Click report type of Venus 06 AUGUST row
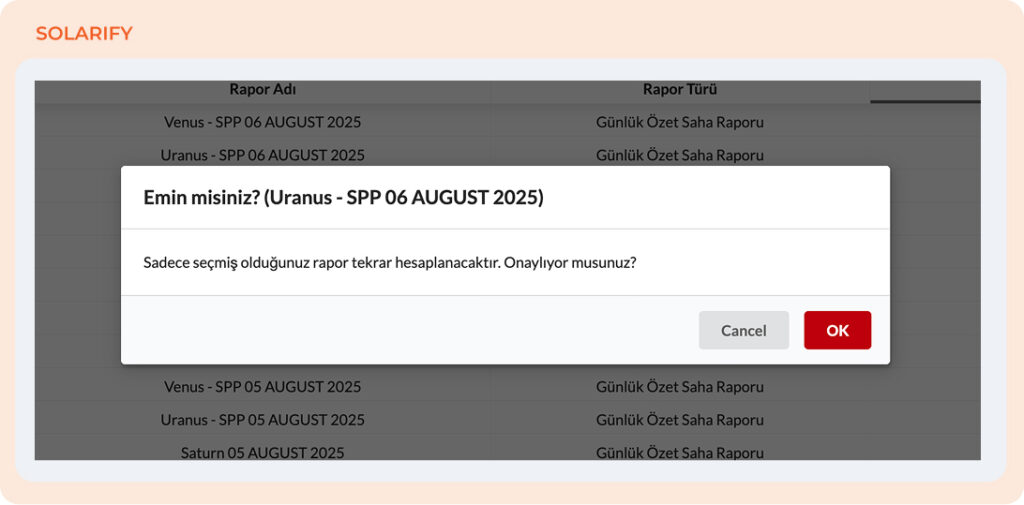1024x505 pixels. (680, 122)
